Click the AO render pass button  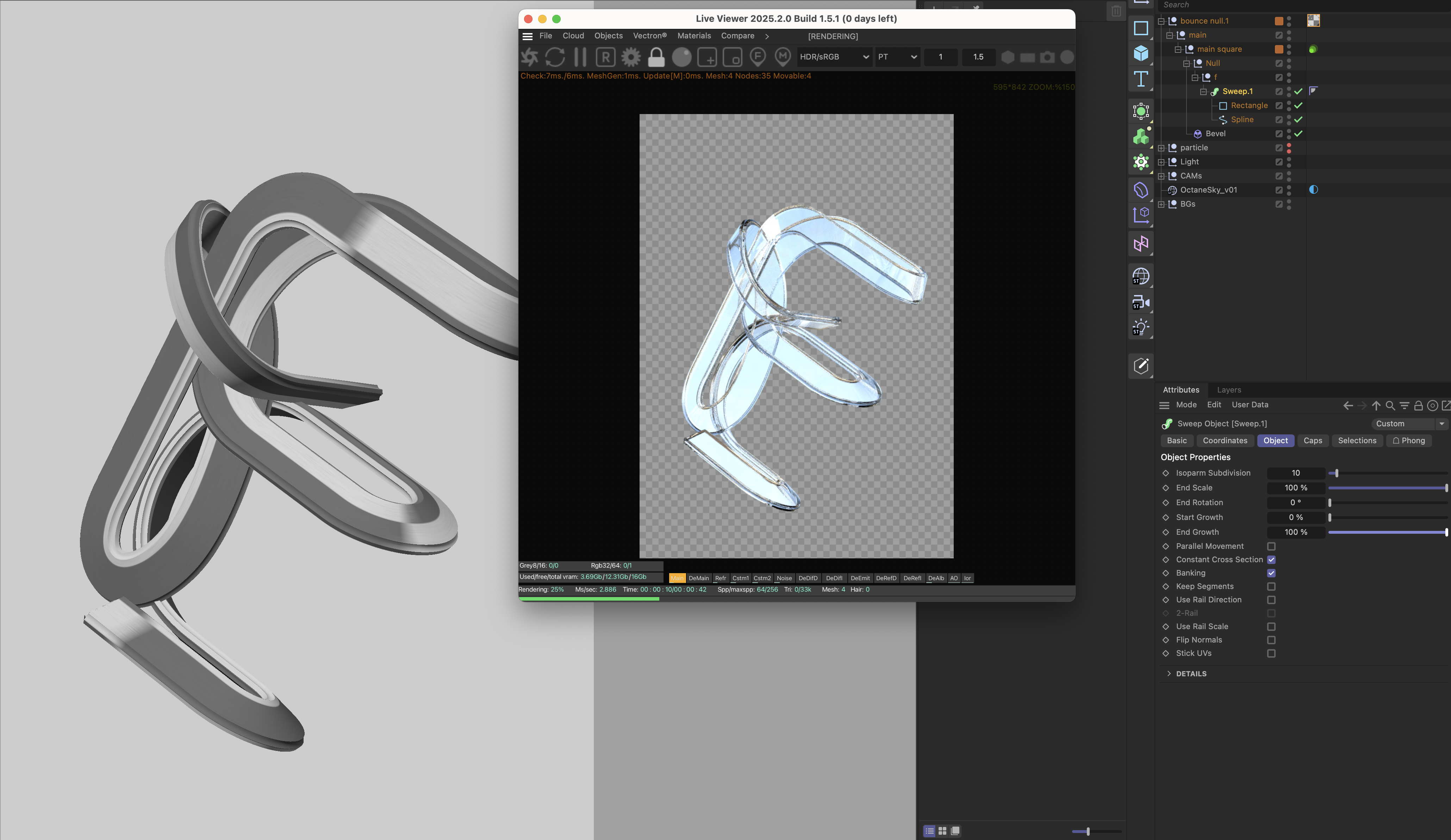tap(953, 578)
